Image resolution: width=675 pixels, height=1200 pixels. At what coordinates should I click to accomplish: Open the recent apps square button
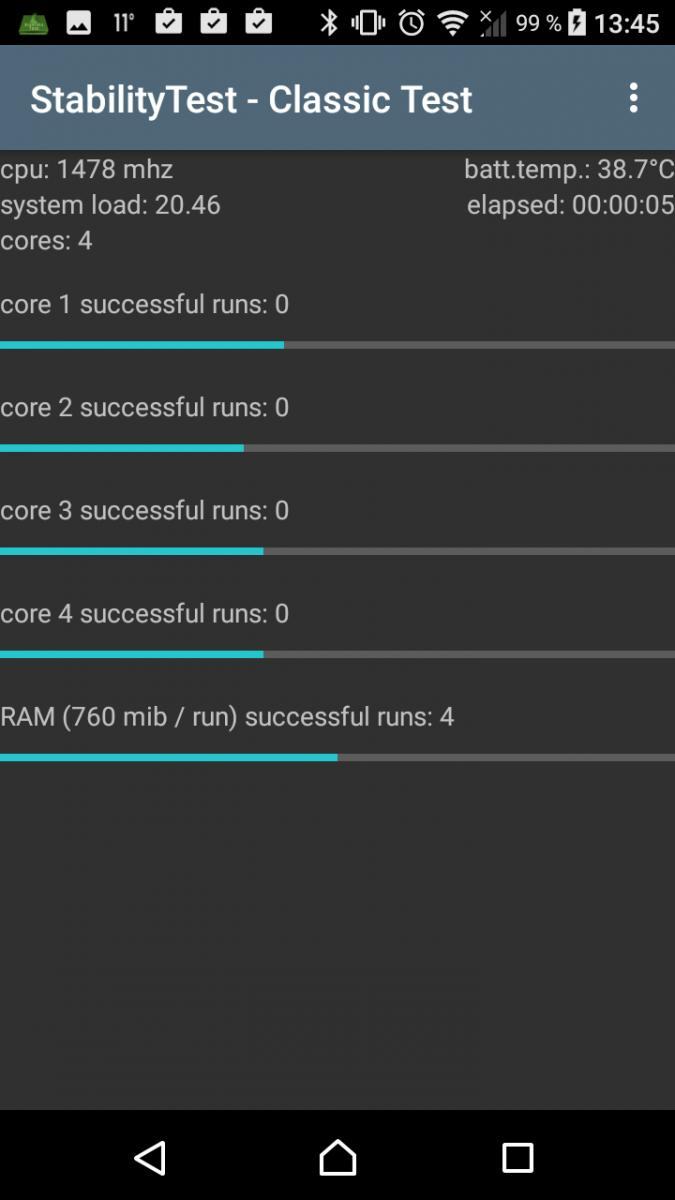517,1158
